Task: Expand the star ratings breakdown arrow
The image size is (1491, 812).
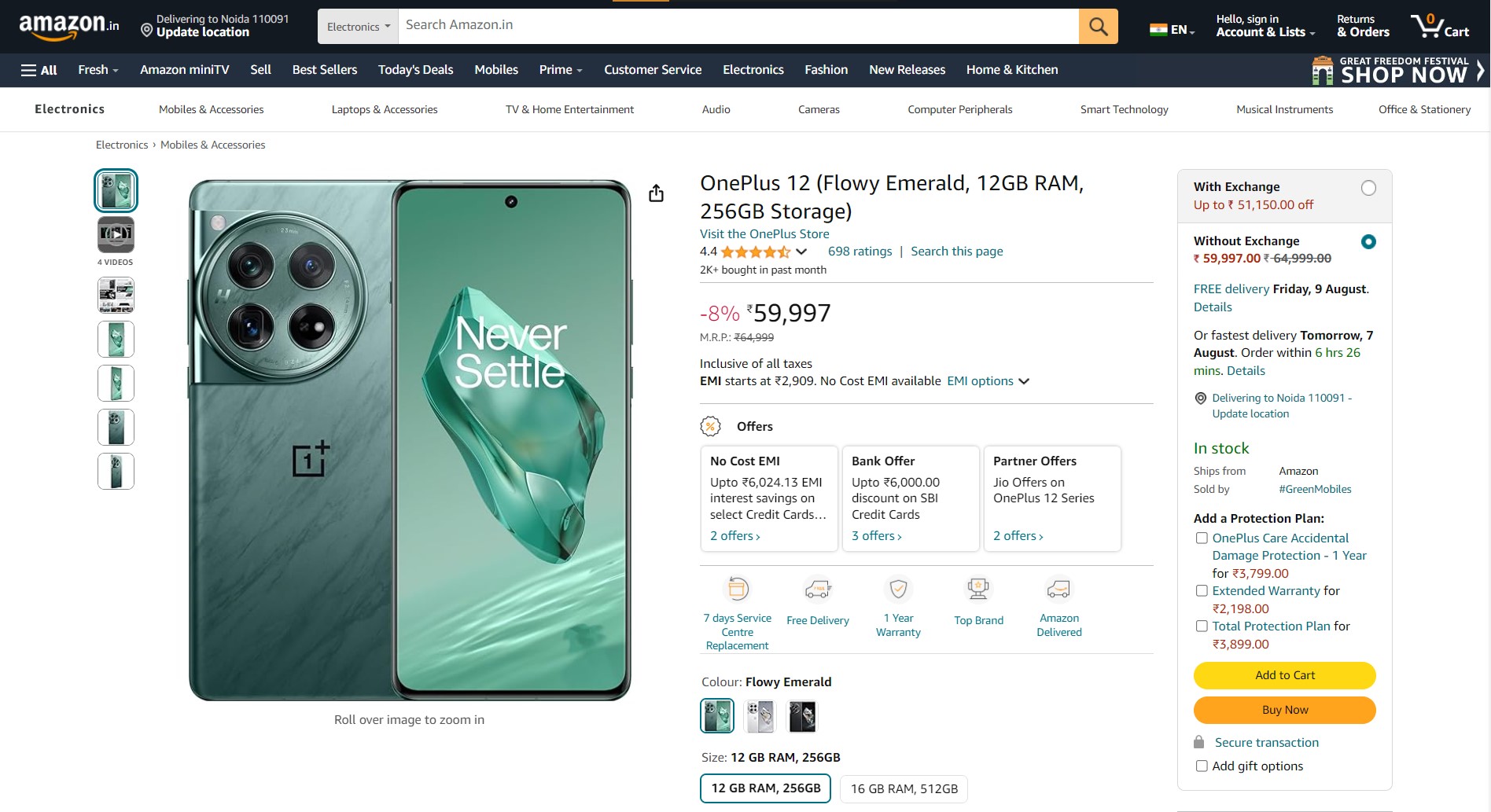Action: tap(801, 252)
